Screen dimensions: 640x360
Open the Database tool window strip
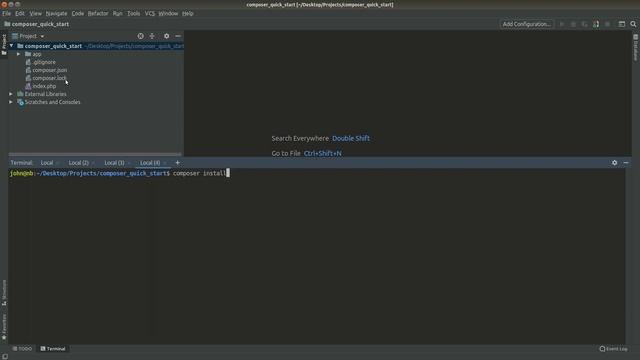pos(636,47)
